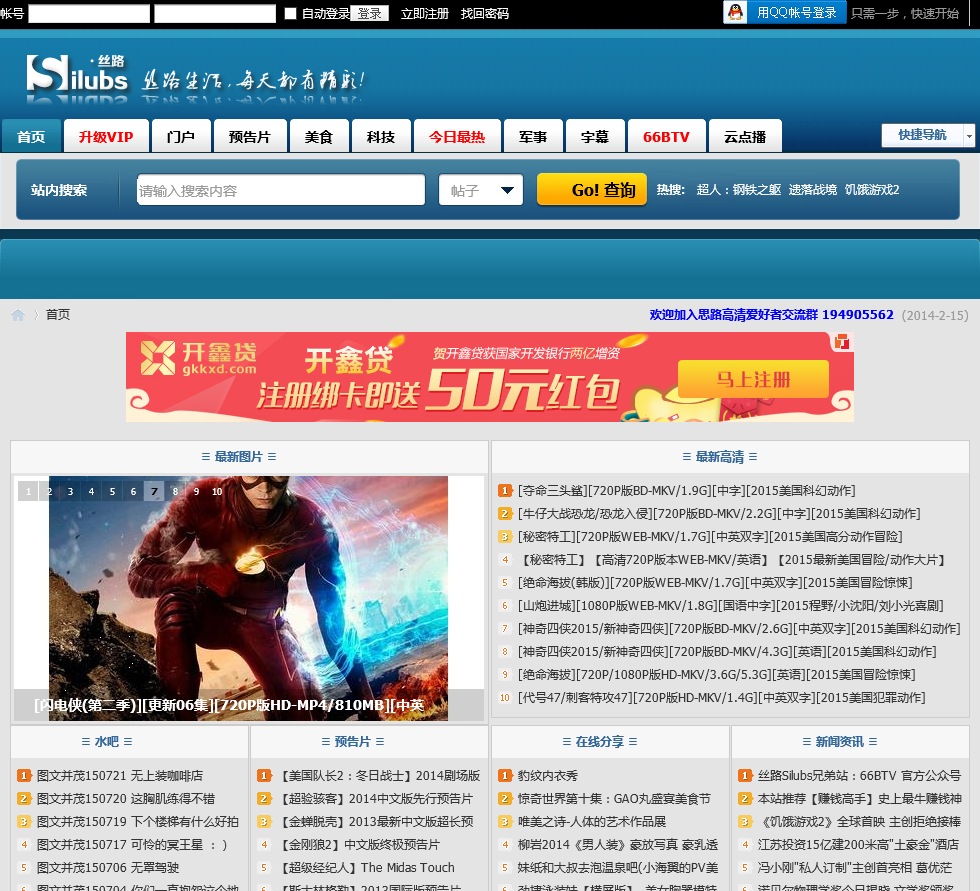Select slideshow page number 1
Viewport: 980px width, 891px height.
pos(28,491)
